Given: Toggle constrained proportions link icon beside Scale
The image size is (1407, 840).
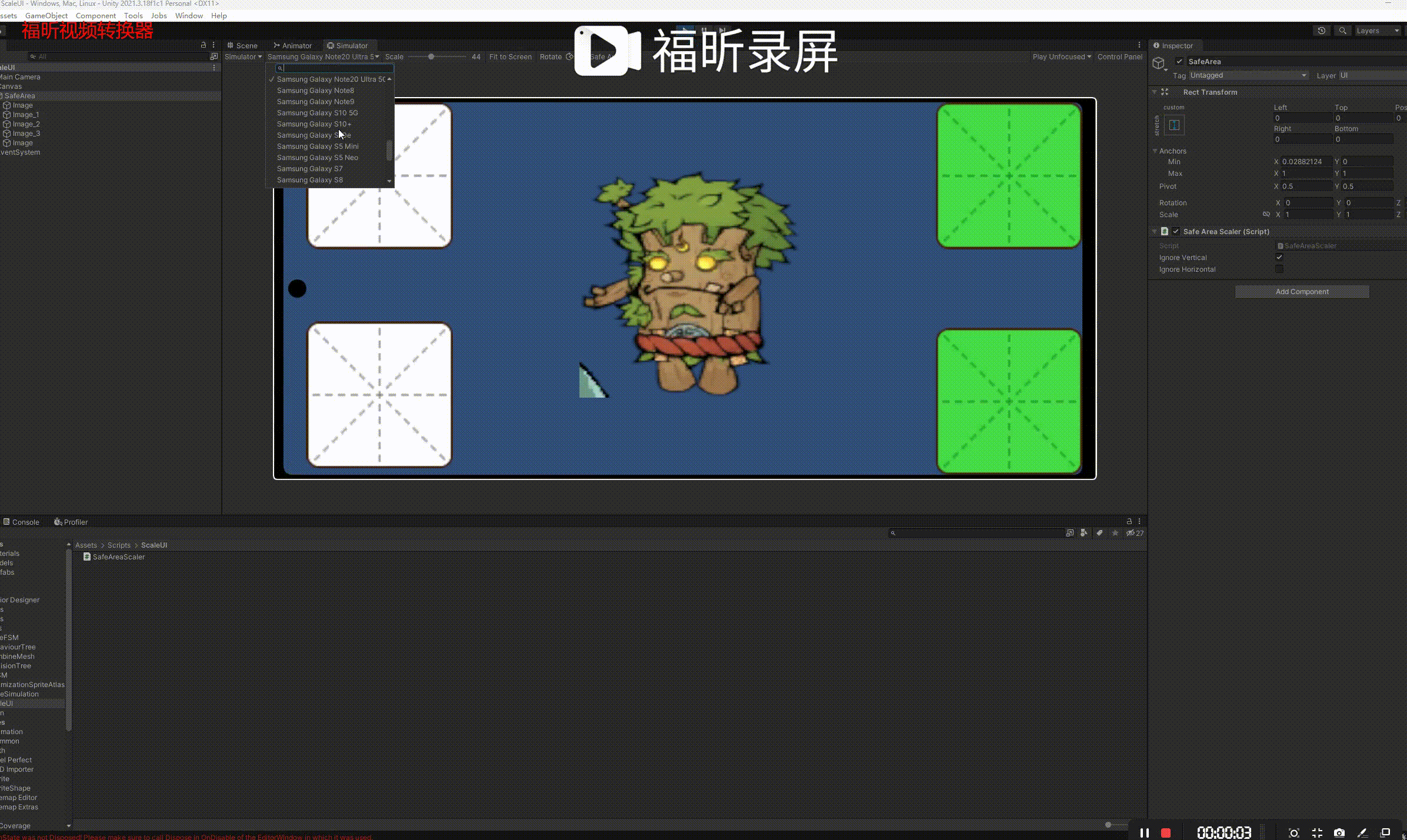Looking at the screenshot, I should pyautogui.click(x=1266, y=214).
